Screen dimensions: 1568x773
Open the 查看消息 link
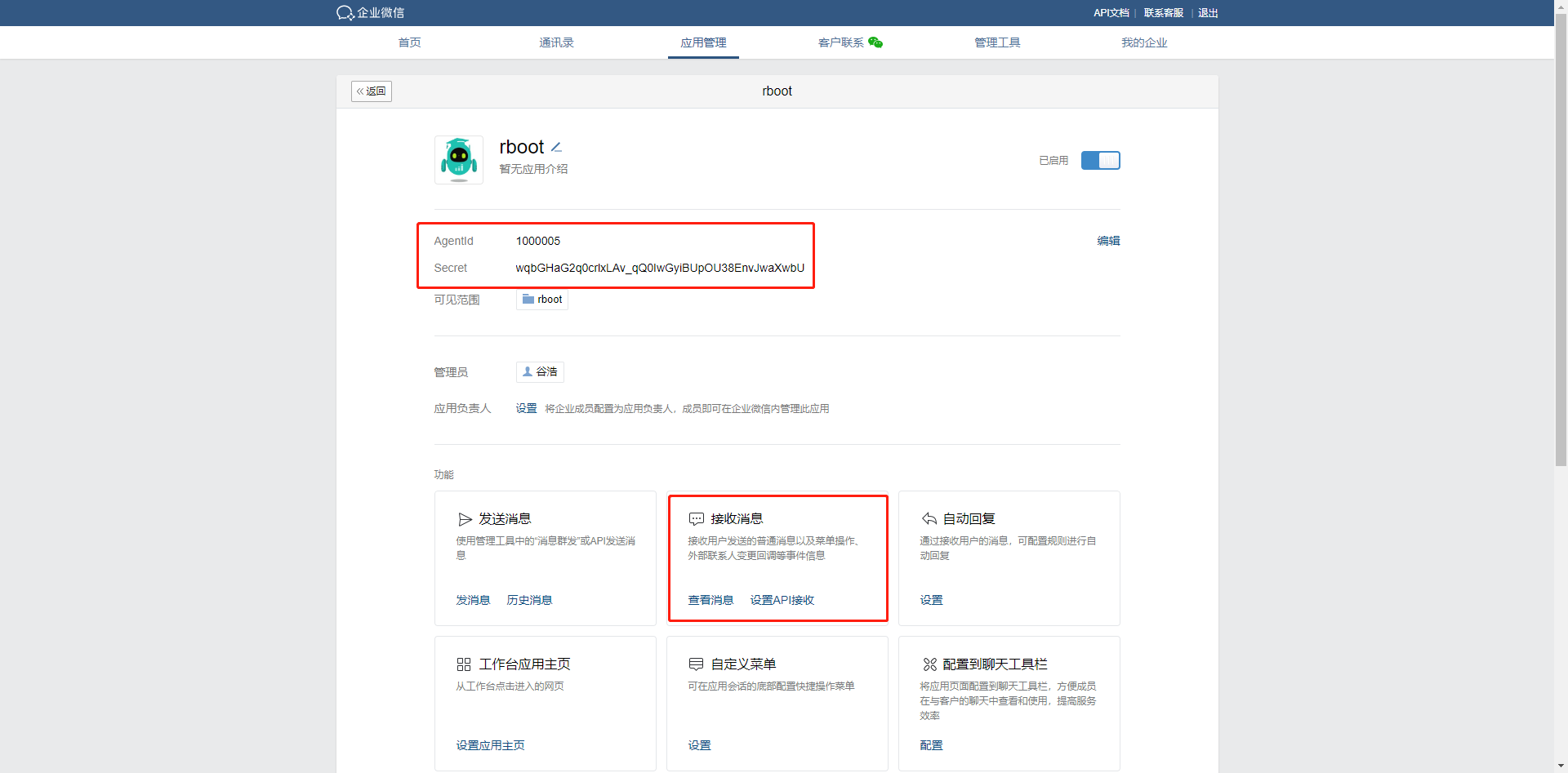coord(710,600)
